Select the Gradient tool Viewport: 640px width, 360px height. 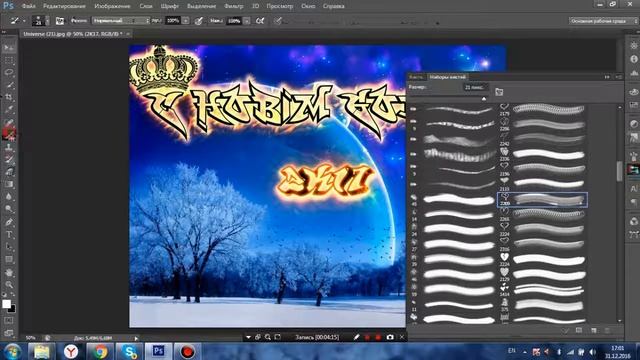pos(9,184)
